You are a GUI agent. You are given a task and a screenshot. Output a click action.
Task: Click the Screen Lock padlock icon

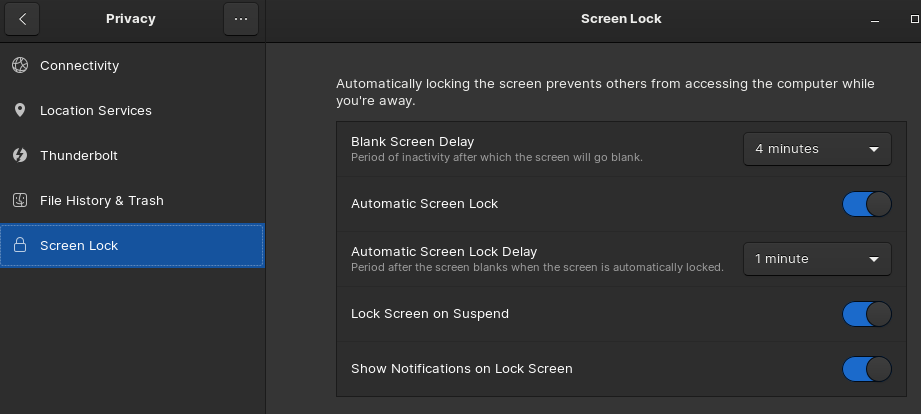[20, 245]
